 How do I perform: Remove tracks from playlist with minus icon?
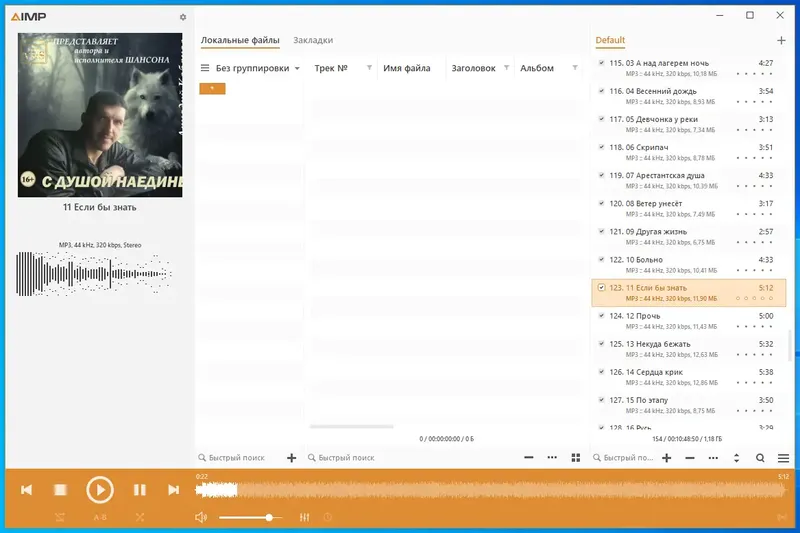[690, 458]
